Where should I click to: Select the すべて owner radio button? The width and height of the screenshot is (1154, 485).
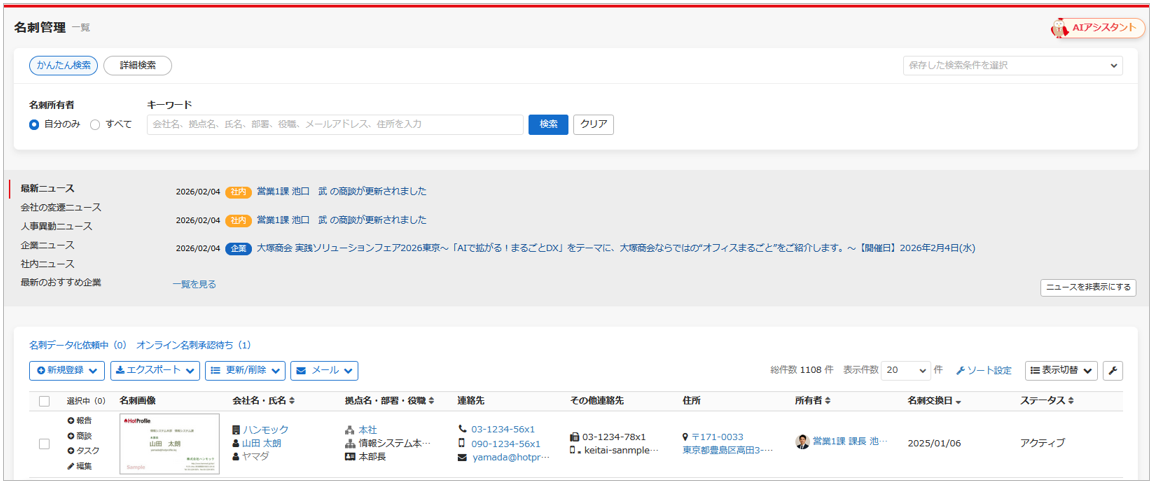95,125
